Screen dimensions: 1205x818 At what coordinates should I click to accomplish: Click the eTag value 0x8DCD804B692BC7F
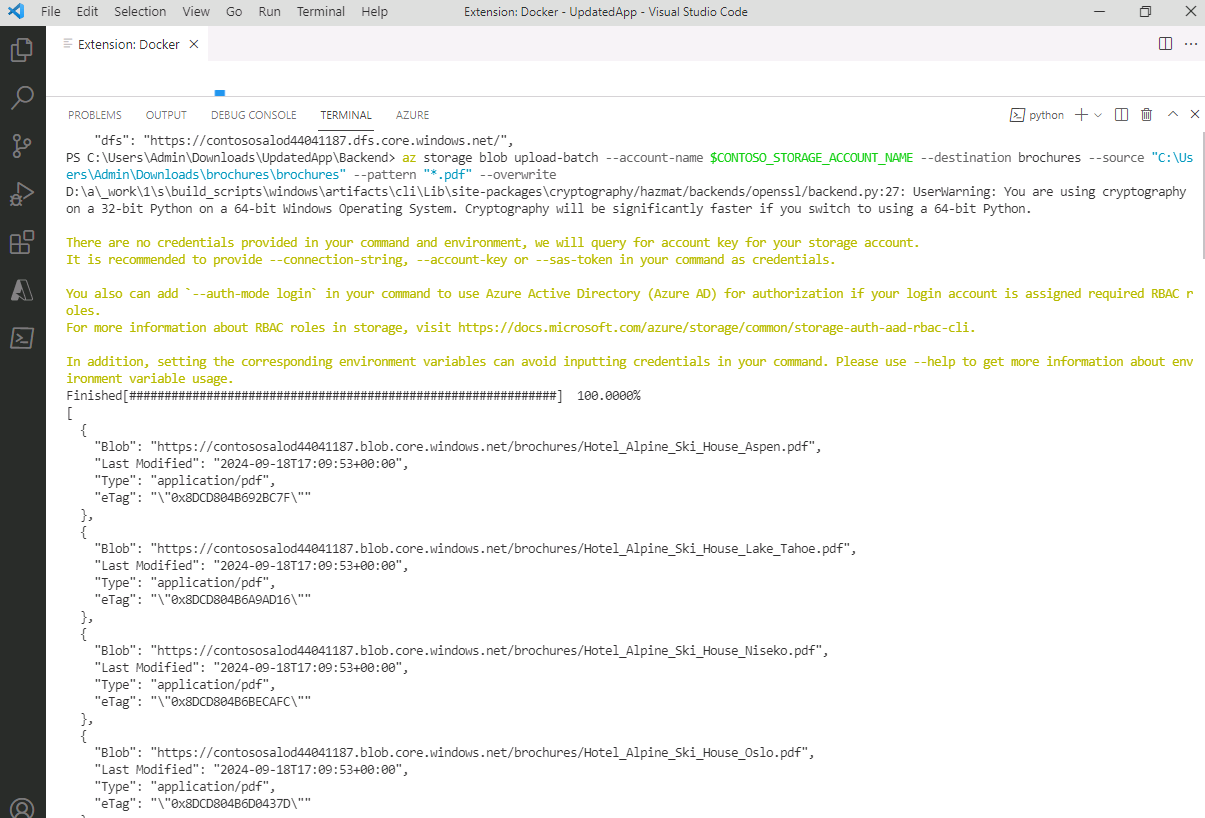[x=230, y=497]
